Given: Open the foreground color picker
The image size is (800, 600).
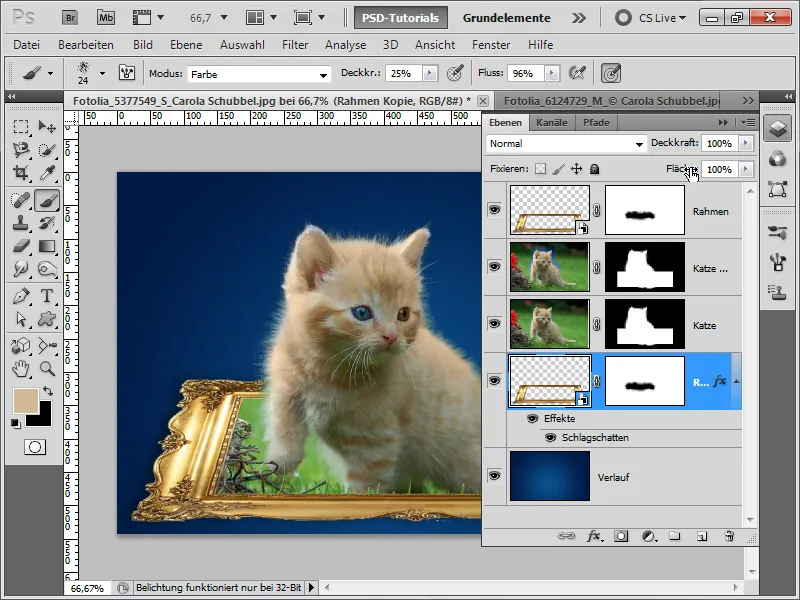Looking at the screenshot, I should click(24, 399).
